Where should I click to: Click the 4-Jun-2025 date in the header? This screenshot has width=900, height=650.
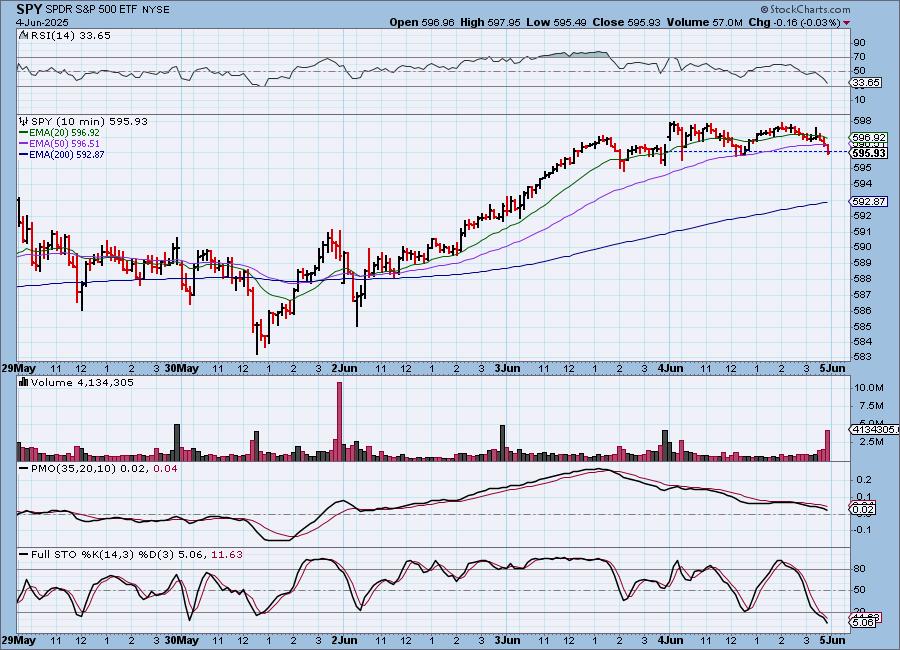tap(42, 22)
